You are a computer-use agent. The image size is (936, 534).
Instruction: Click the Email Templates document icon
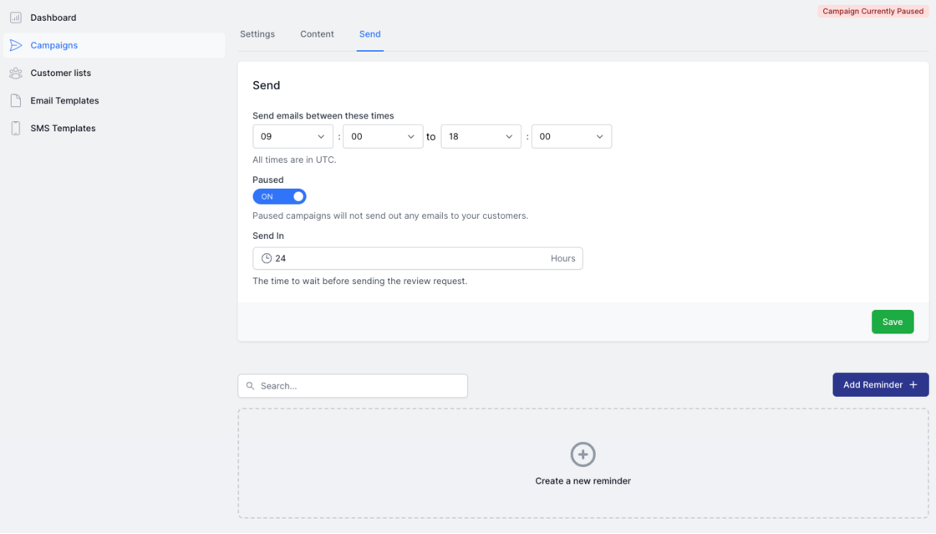coord(16,101)
